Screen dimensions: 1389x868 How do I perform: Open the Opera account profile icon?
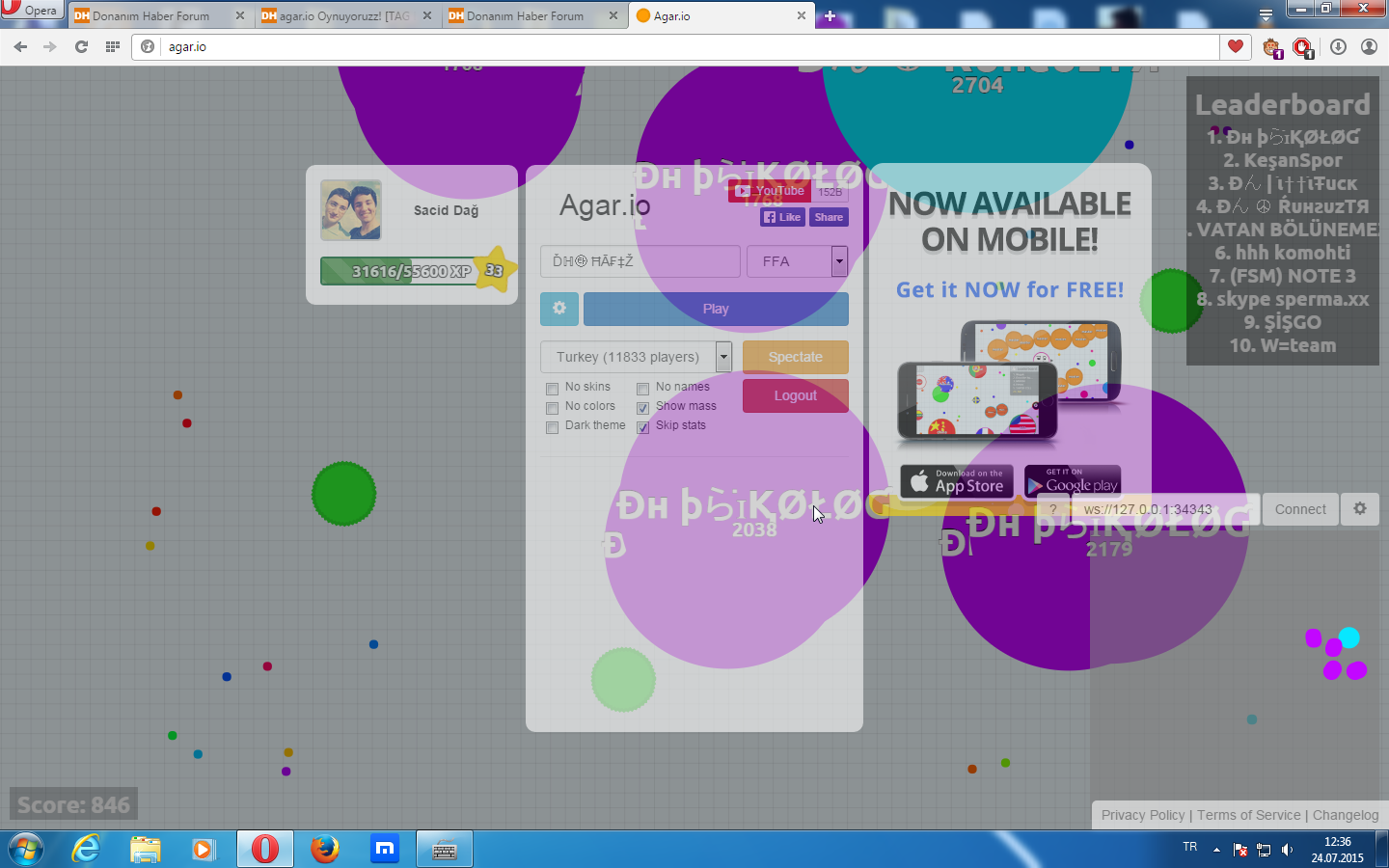(x=1369, y=46)
